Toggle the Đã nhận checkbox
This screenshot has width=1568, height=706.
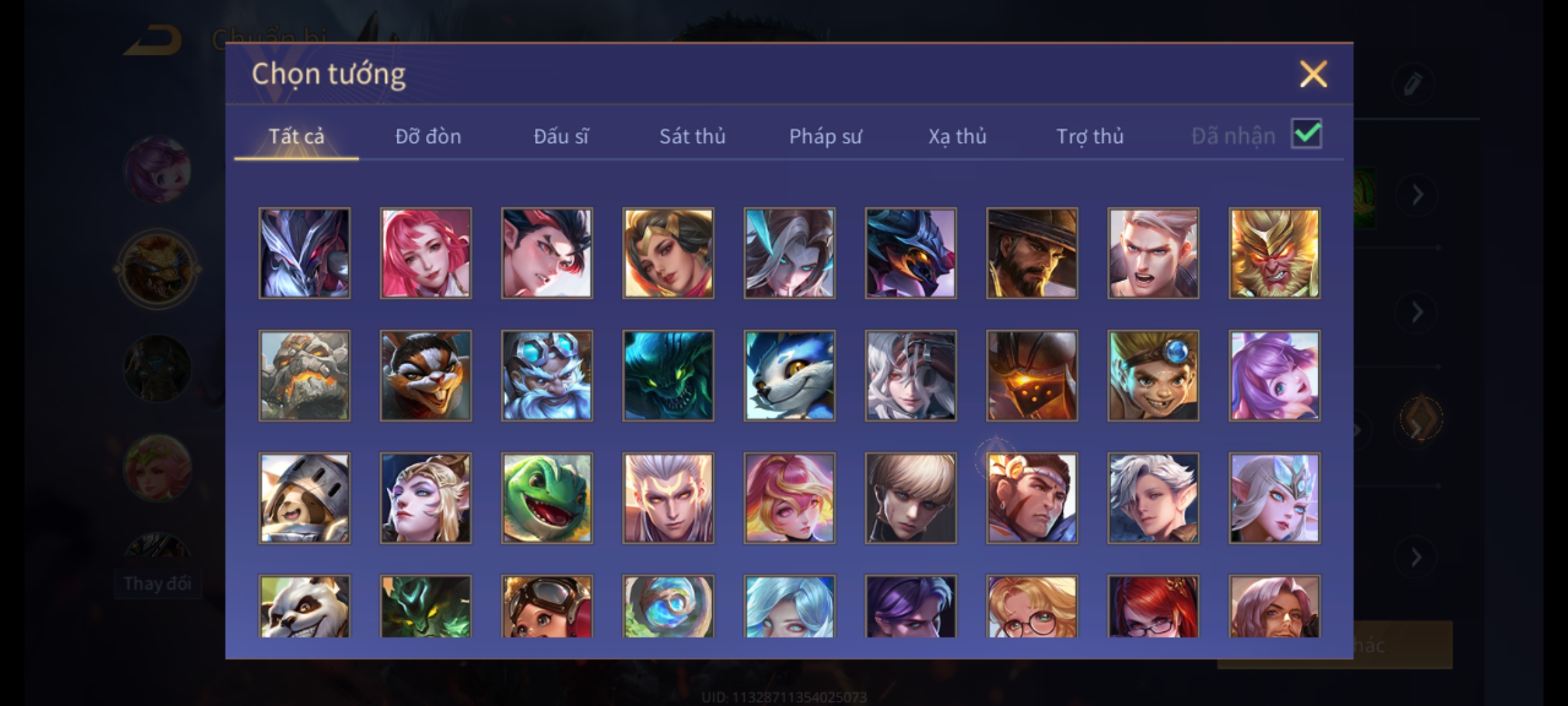(1307, 134)
